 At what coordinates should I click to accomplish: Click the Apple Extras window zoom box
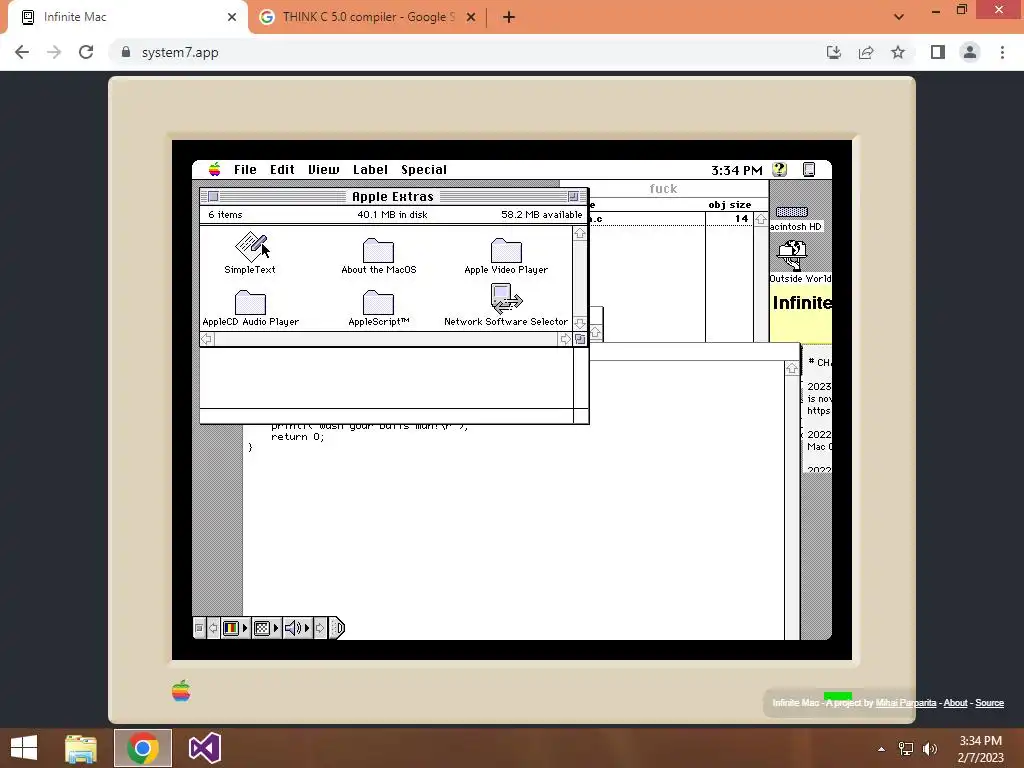[x=573, y=197]
